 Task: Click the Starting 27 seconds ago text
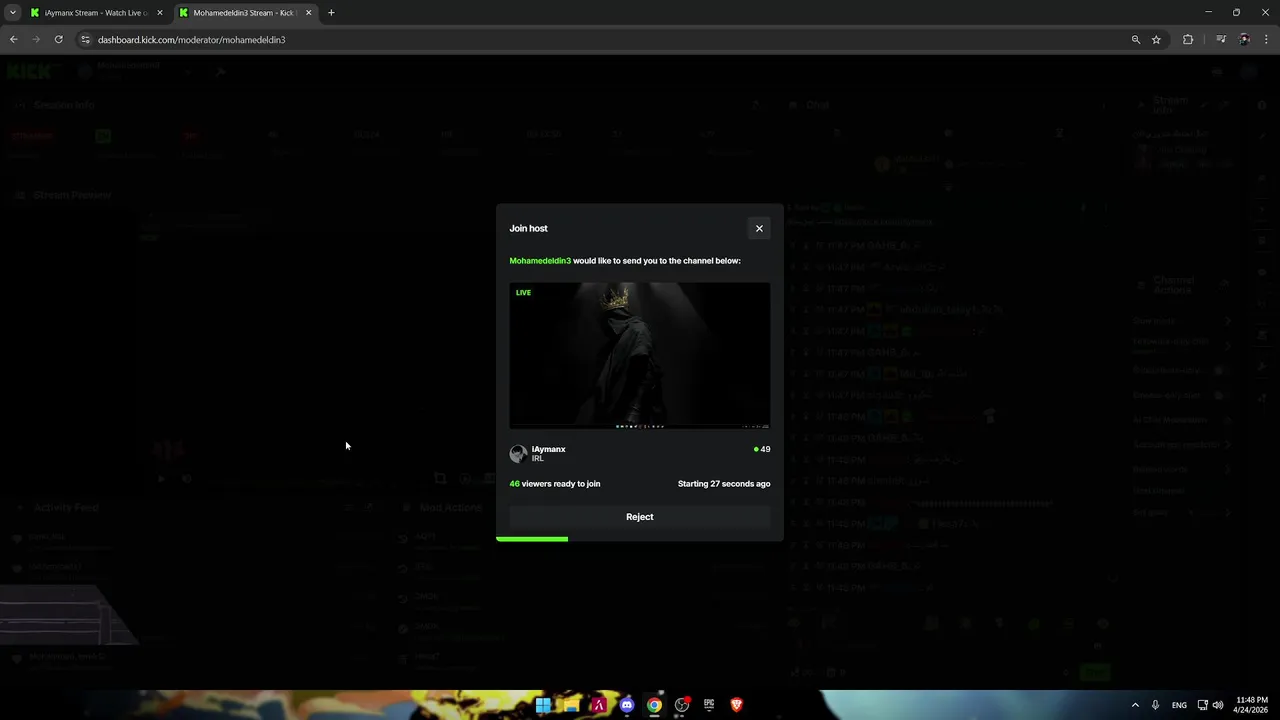click(x=724, y=484)
